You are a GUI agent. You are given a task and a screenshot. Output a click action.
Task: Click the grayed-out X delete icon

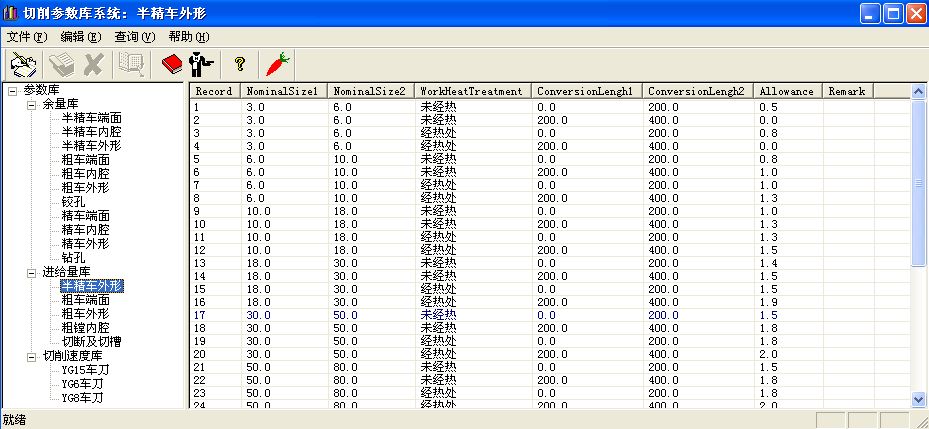(93, 64)
